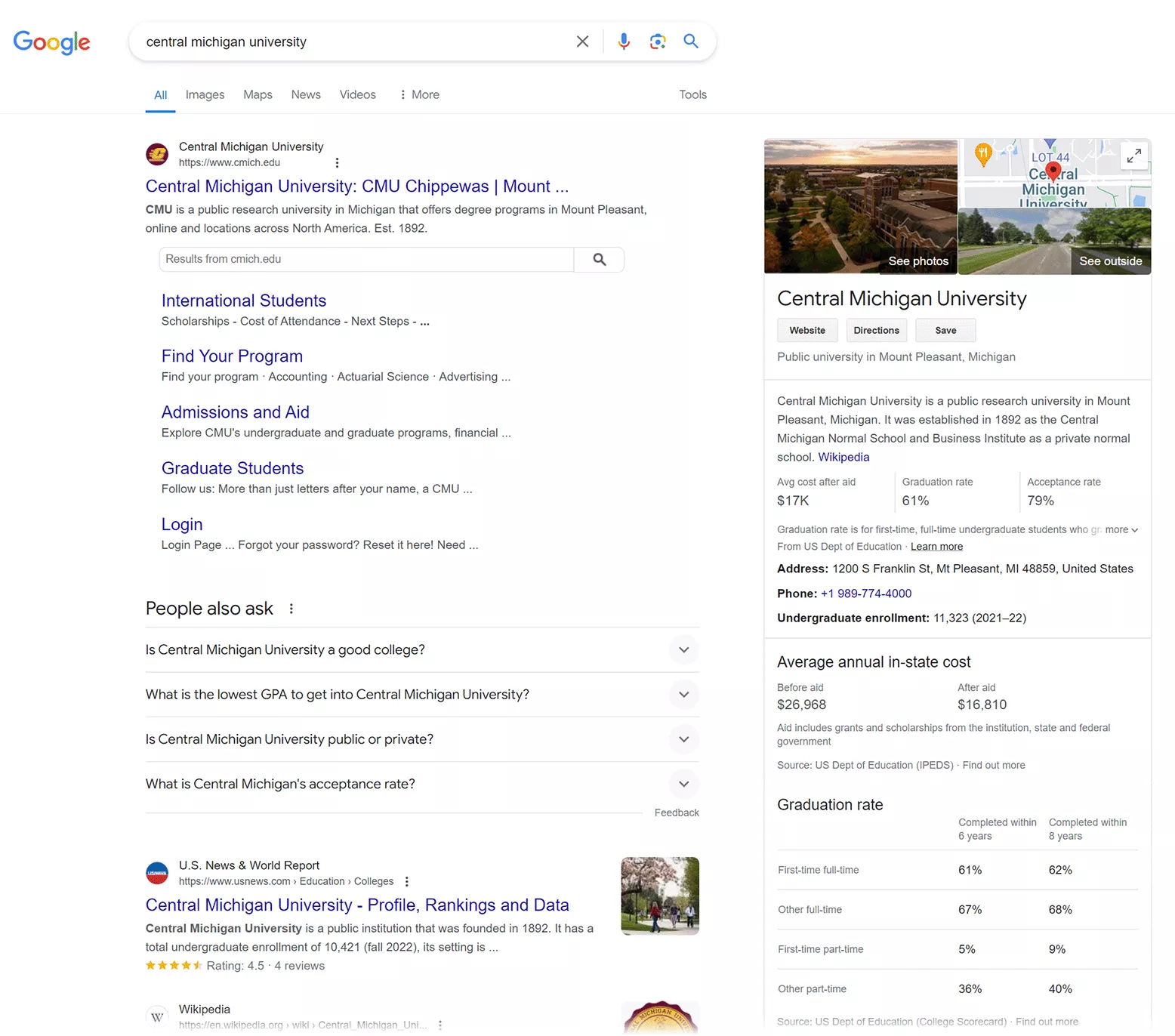
Task: Click the restaurant marker on the map
Action: 983,155
